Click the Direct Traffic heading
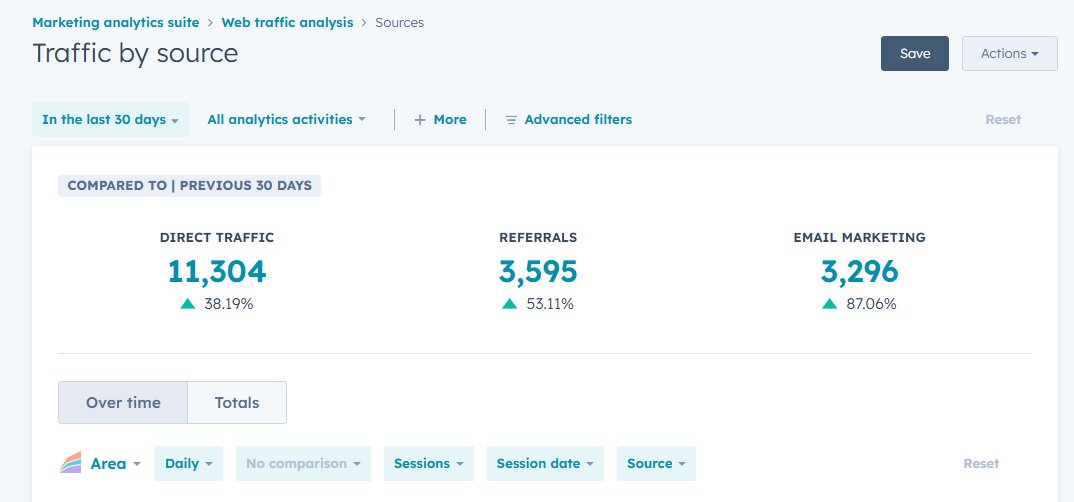This screenshot has width=1074, height=502. click(216, 238)
